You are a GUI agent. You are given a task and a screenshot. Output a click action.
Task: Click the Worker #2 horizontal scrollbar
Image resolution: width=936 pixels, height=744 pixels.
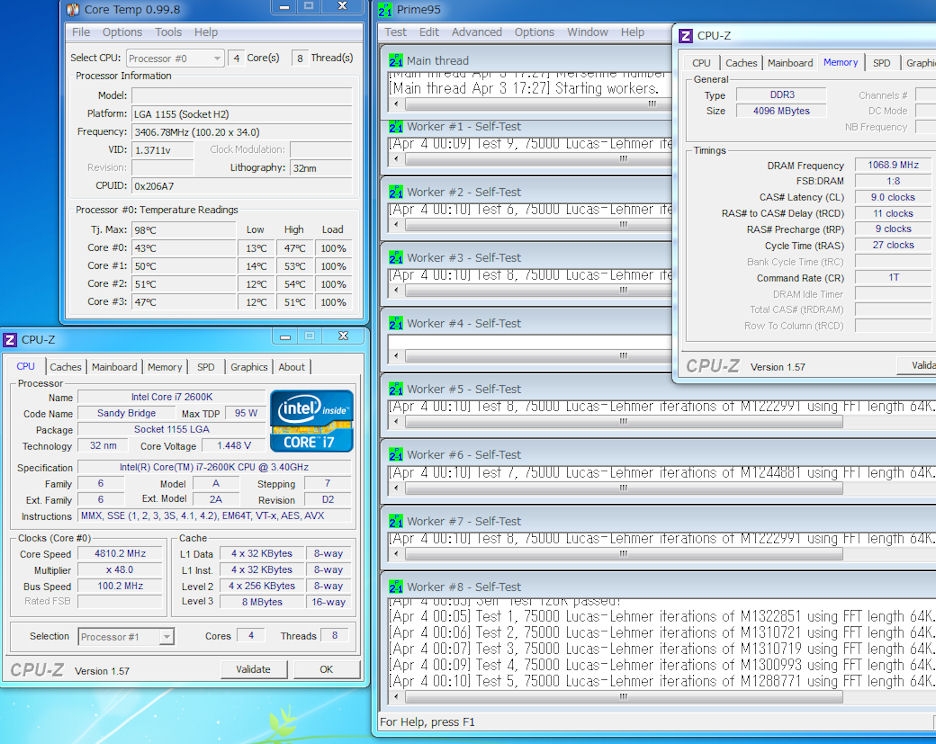tap(529, 225)
